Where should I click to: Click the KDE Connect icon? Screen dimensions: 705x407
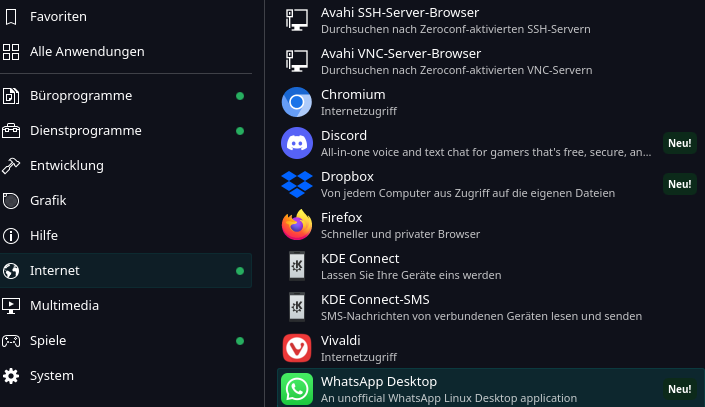[297, 266]
